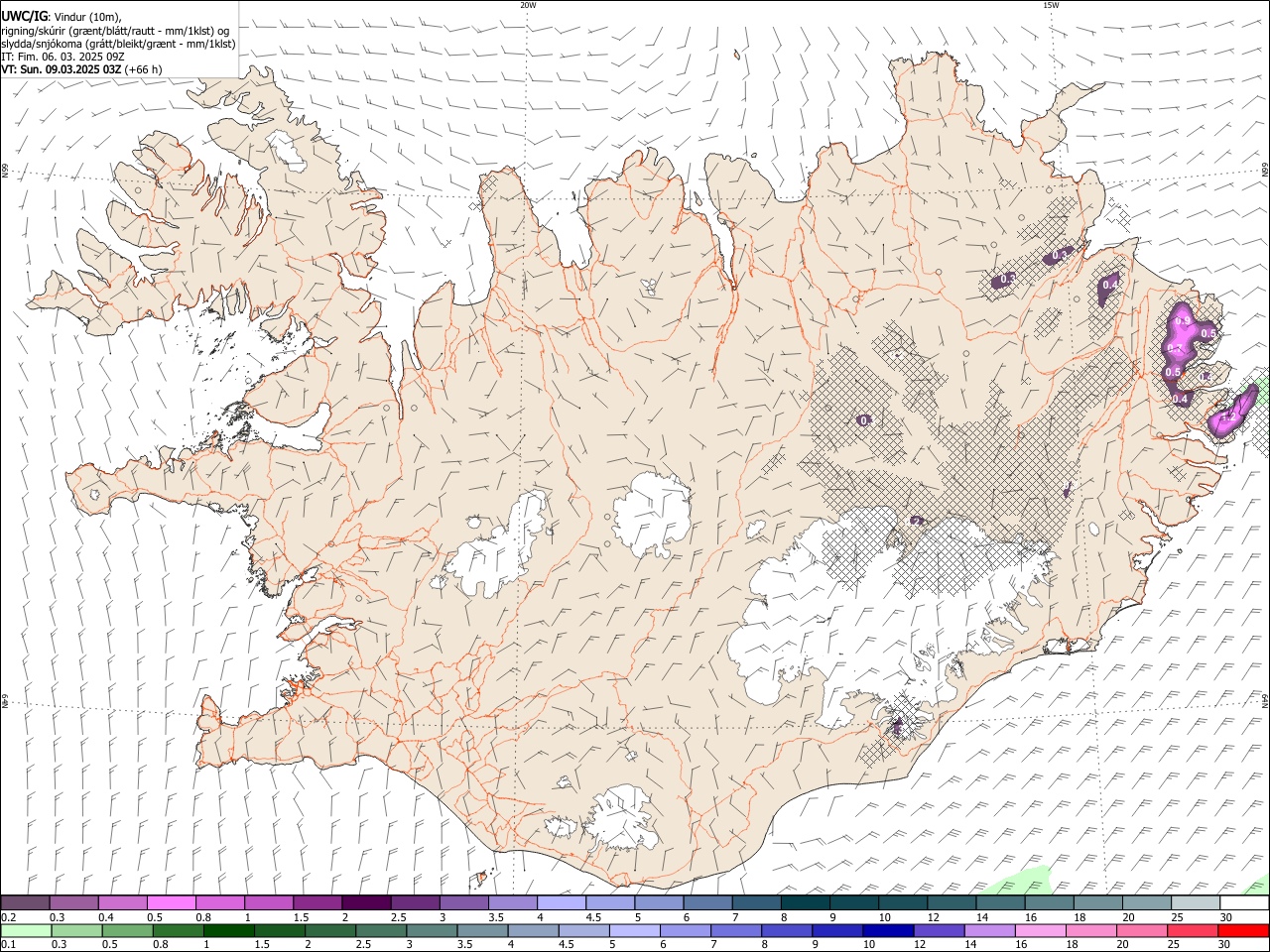
Task: Pick the snow scale swatch between 0.2 and 0.3
Action: pos(25,902)
